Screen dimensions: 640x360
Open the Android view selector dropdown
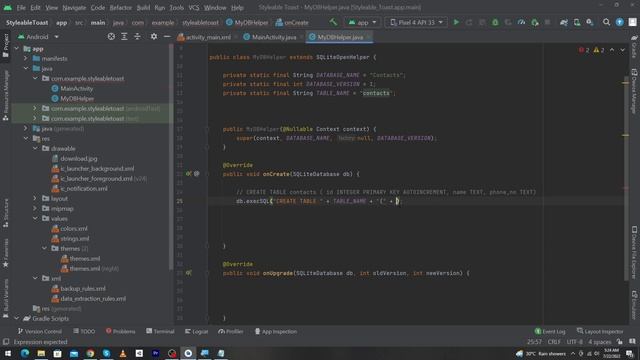click(x=38, y=37)
